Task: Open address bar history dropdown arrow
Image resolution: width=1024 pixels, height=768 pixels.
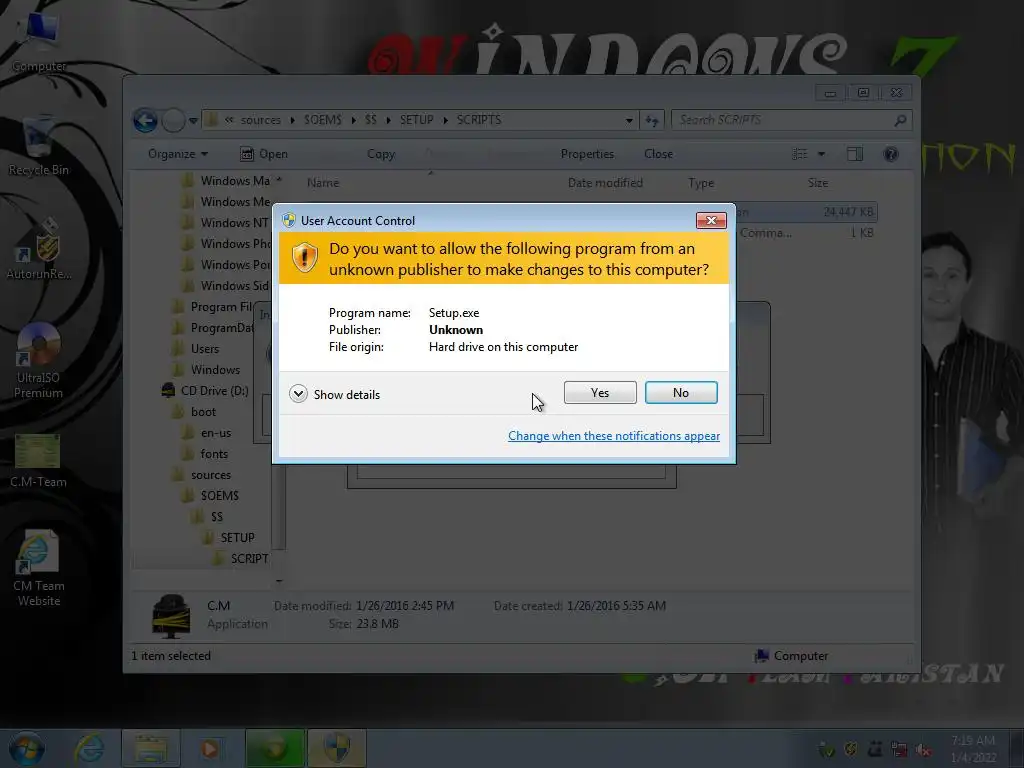Action: pos(629,120)
